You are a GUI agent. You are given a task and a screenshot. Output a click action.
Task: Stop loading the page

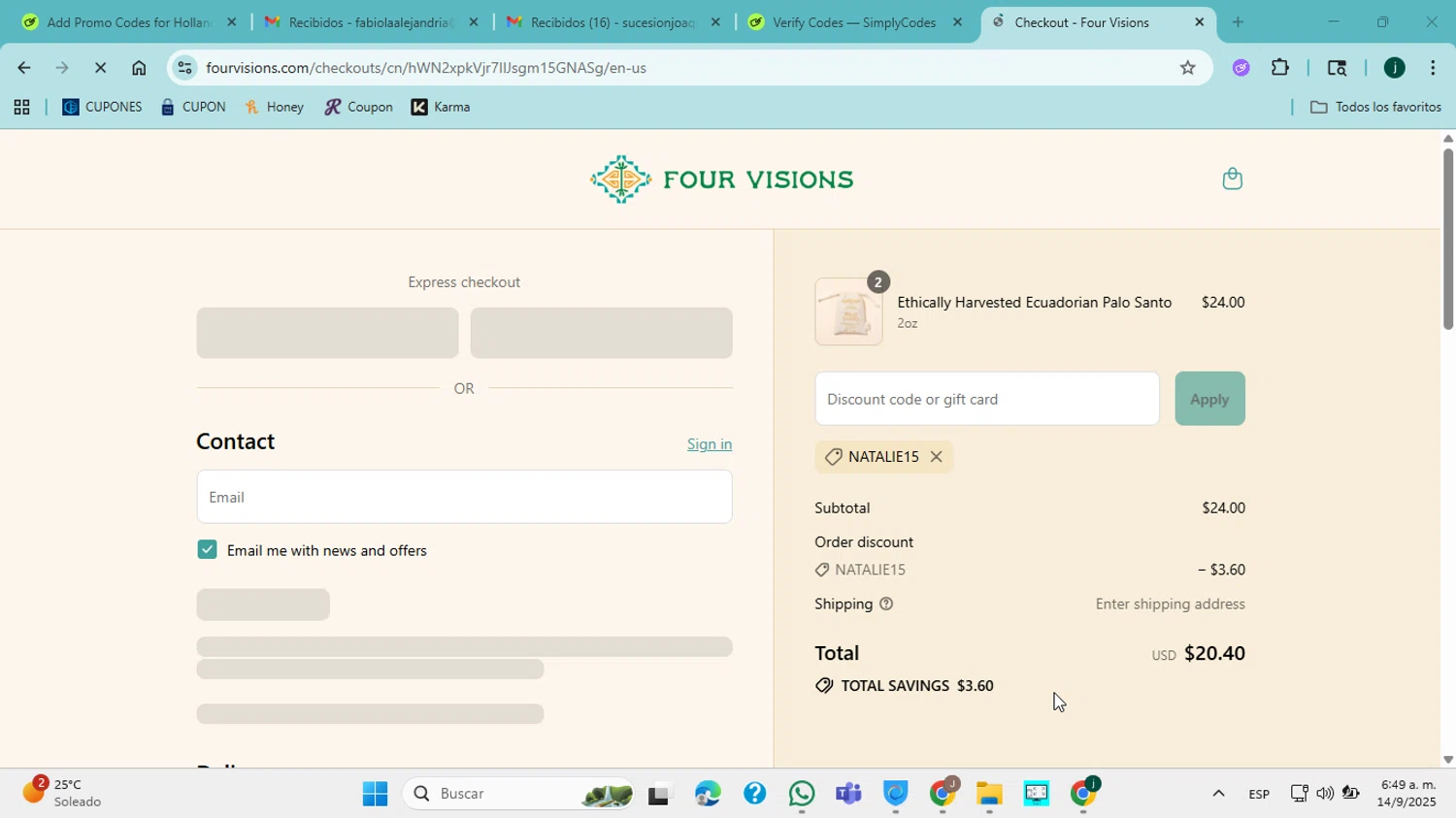pos(100,68)
